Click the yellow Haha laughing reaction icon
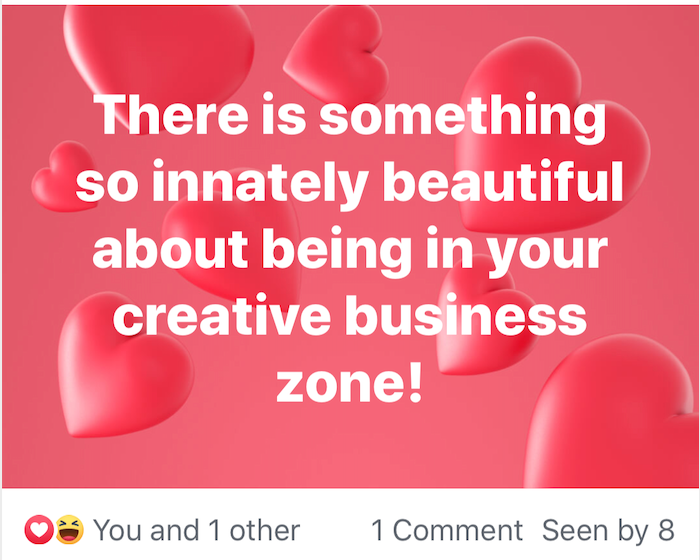 (x=69, y=530)
